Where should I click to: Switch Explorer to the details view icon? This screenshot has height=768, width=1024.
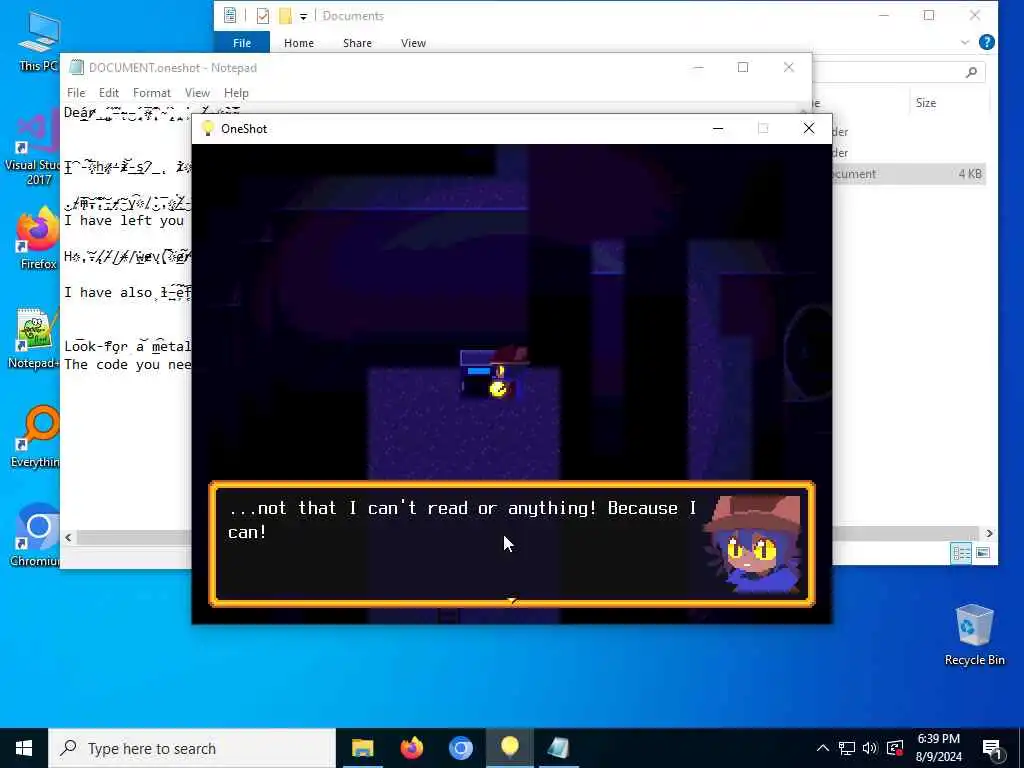[x=961, y=553]
